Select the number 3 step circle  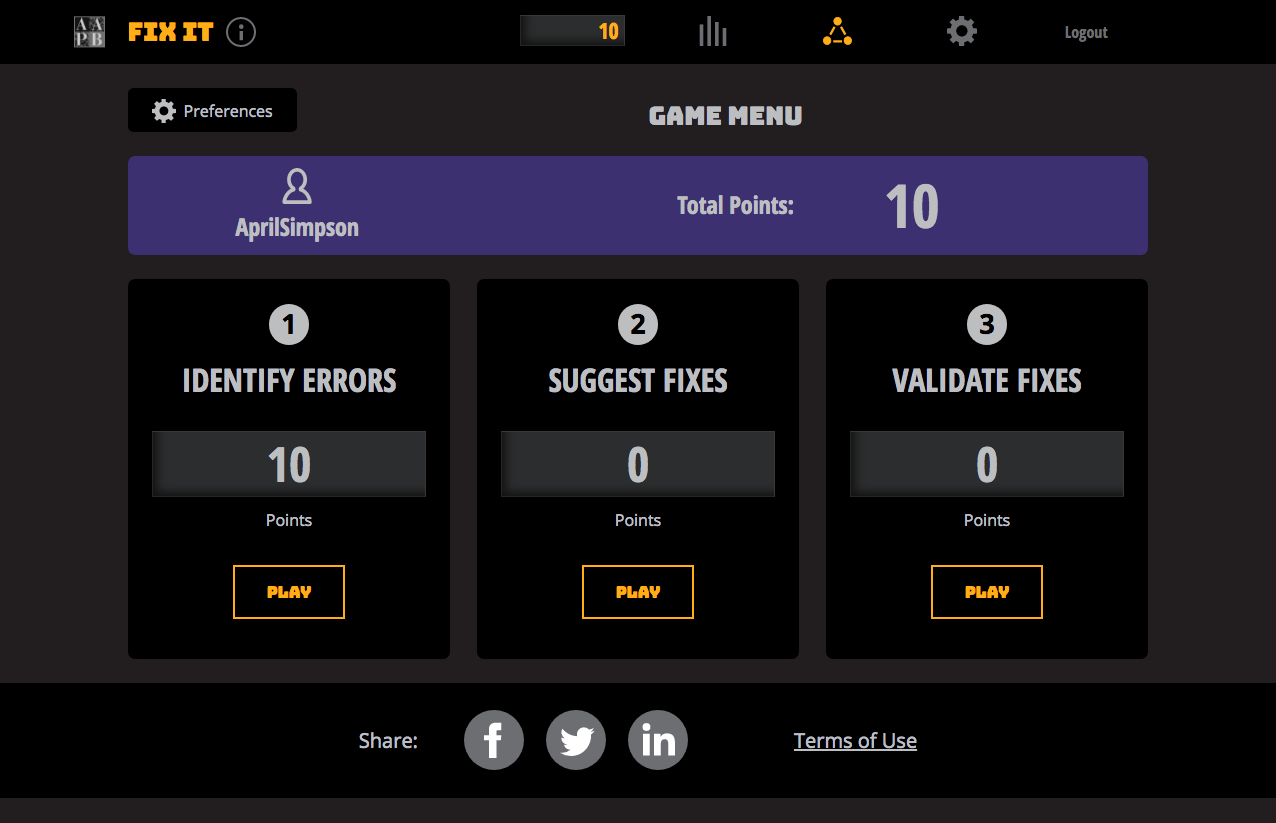987,324
